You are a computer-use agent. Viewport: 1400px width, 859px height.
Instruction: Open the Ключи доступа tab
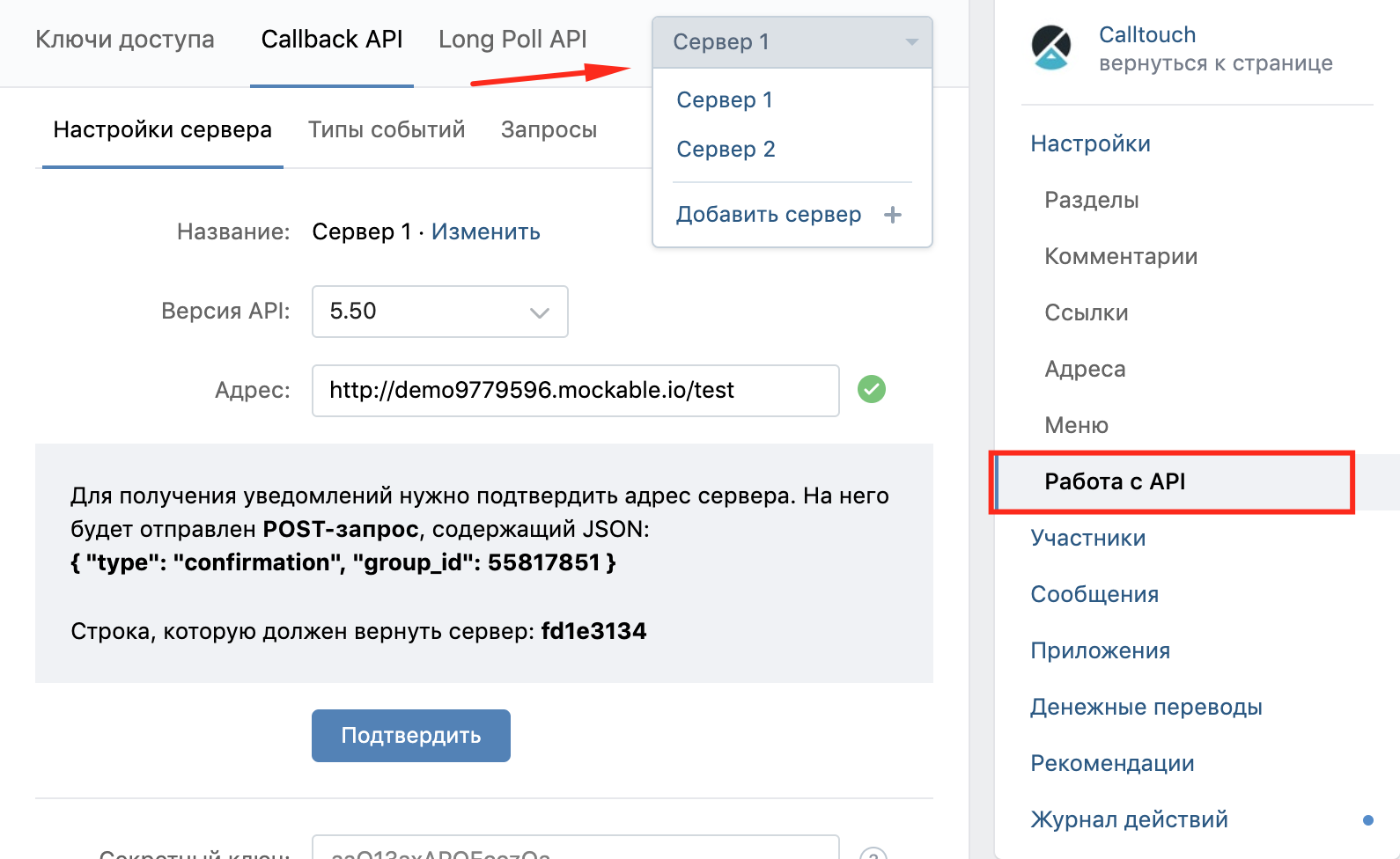(125, 40)
